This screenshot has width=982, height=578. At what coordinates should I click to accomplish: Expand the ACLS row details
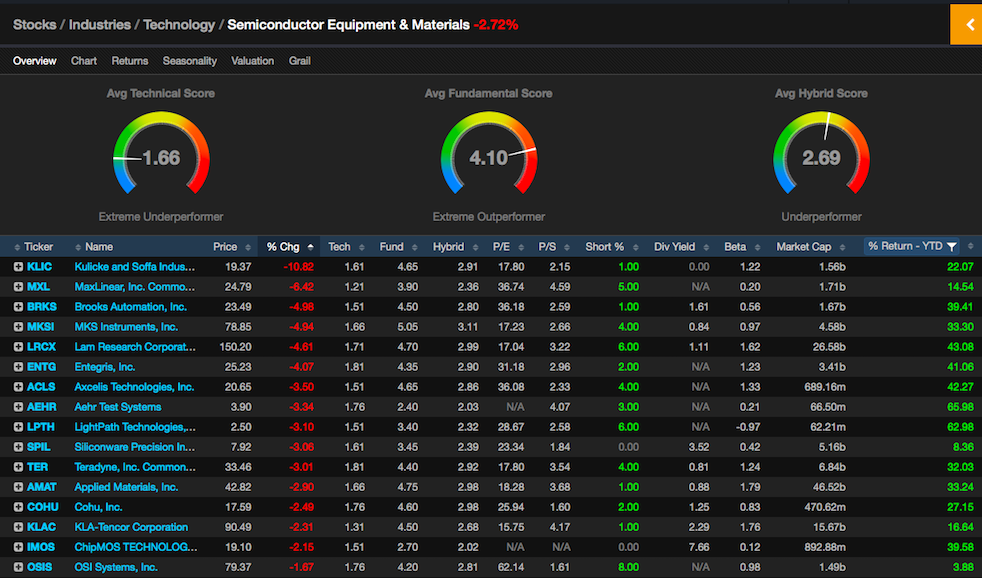[18, 387]
